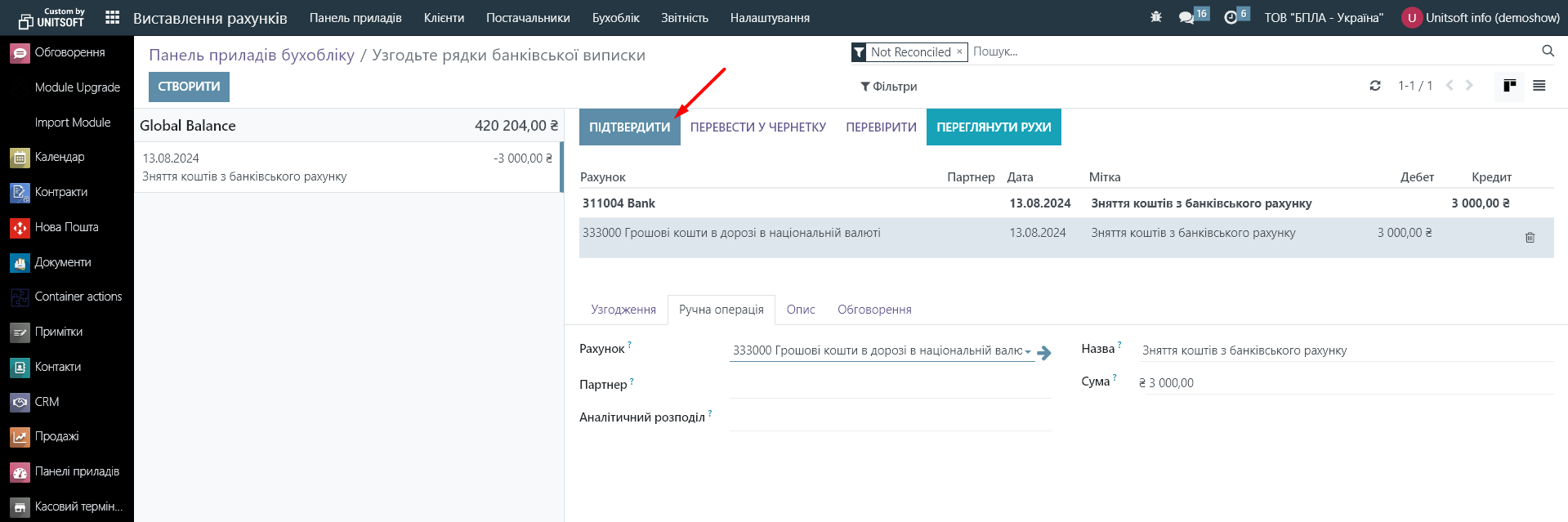
Task: Select the 311004 Bank row
Action: click(1066, 203)
